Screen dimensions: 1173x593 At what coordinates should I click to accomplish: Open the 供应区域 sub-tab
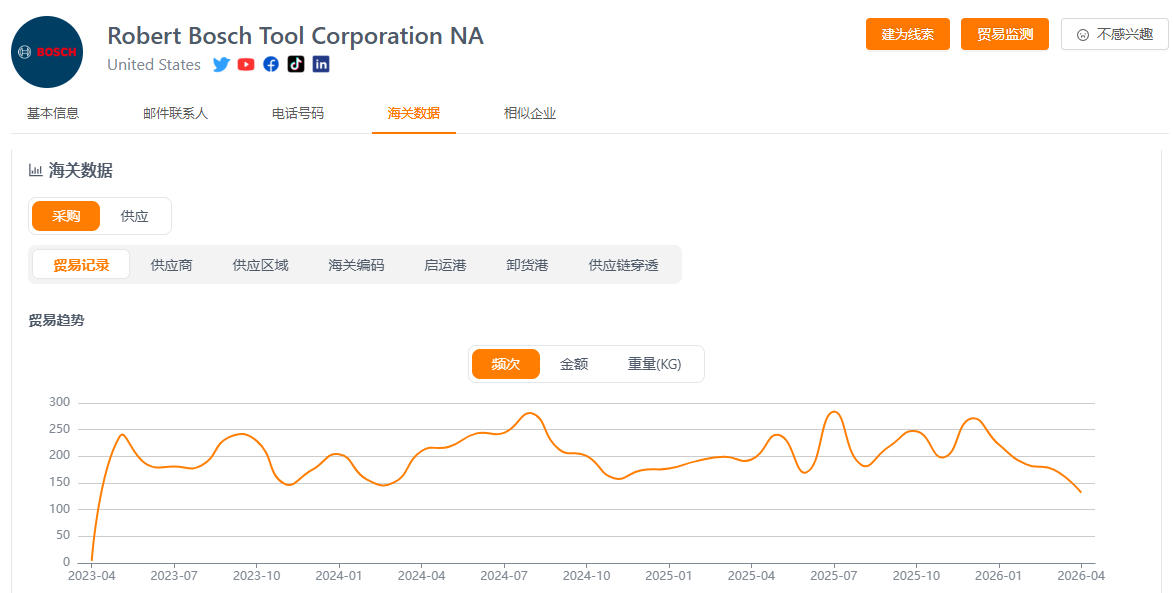coord(260,265)
